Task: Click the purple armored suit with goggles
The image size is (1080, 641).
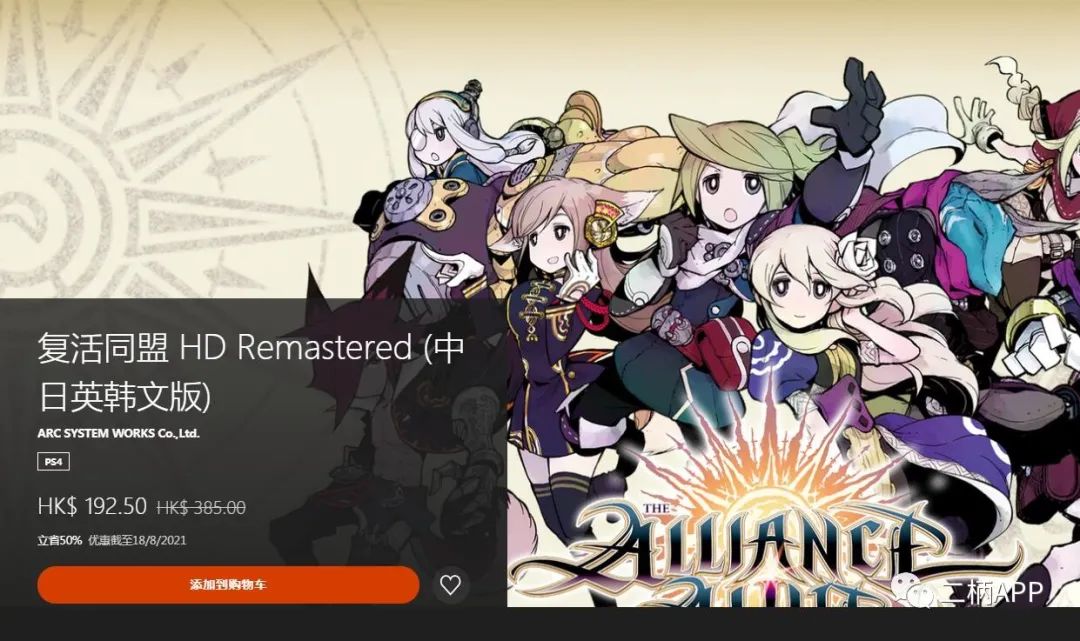Action: click(x=427, y=227)
